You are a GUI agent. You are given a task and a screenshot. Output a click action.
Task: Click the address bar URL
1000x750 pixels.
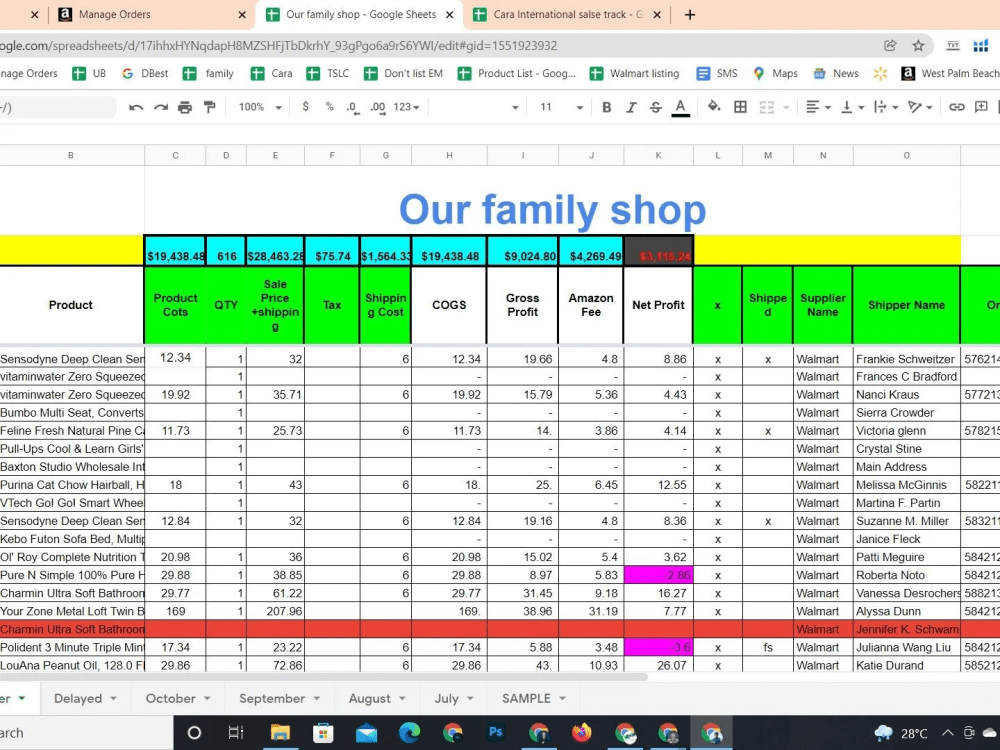278,46
